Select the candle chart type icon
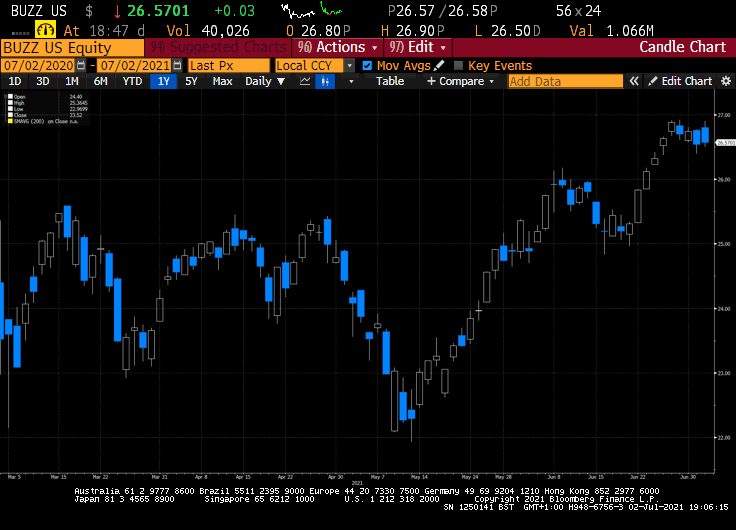Image resolution: width=736 pixels, height=530 pixels. point(325,81)
